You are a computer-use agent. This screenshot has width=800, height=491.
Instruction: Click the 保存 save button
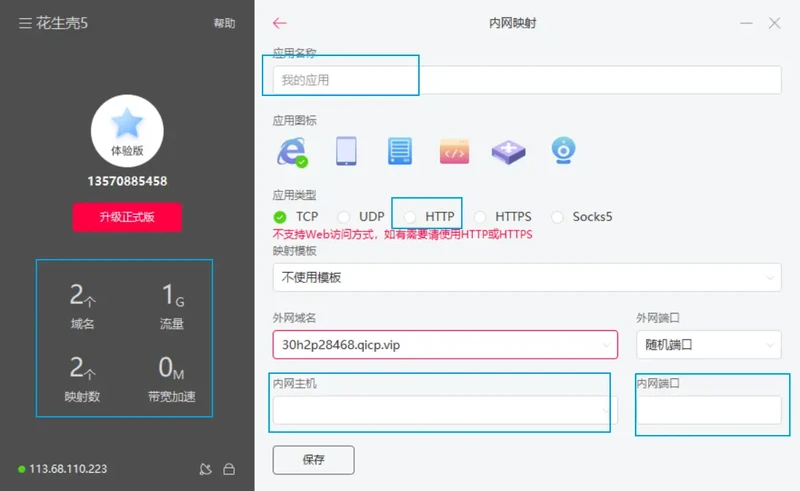(313, 460)
